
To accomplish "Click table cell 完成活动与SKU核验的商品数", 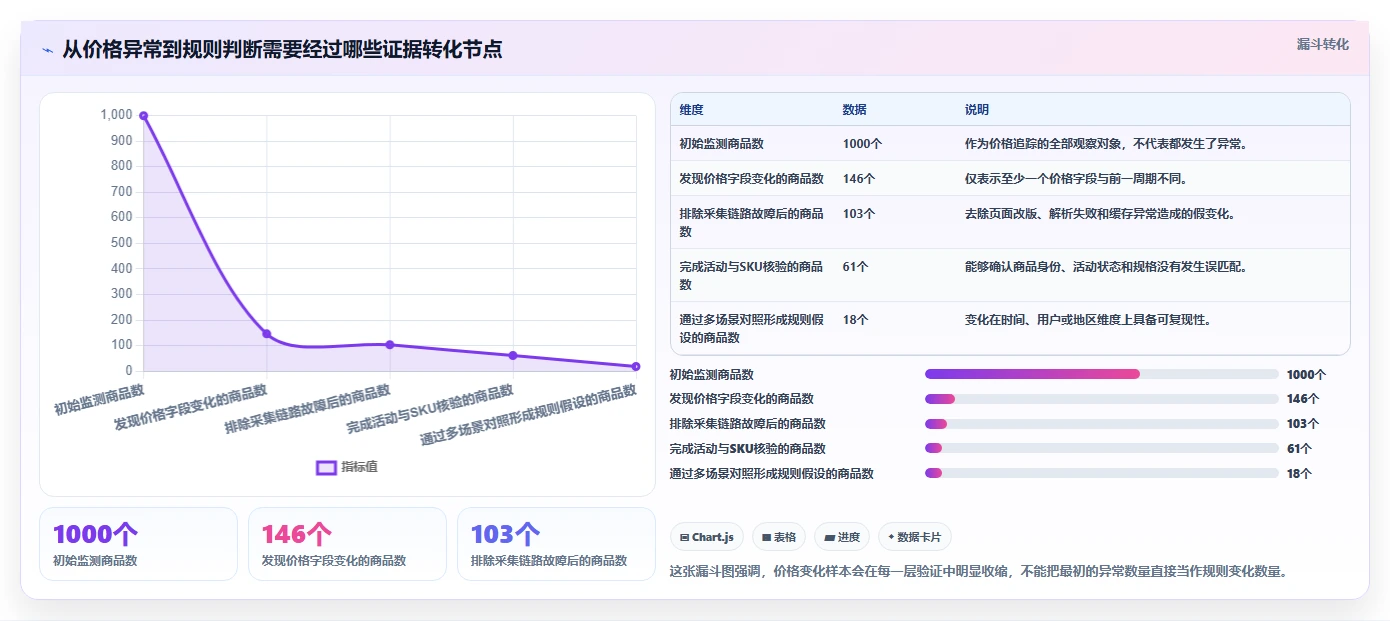I will [x=751, y=275].
